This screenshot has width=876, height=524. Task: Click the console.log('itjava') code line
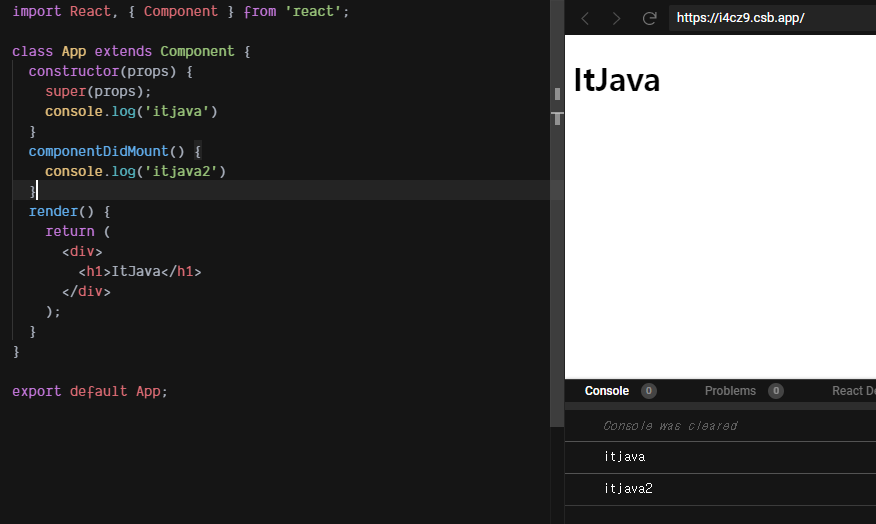[131, 112]
